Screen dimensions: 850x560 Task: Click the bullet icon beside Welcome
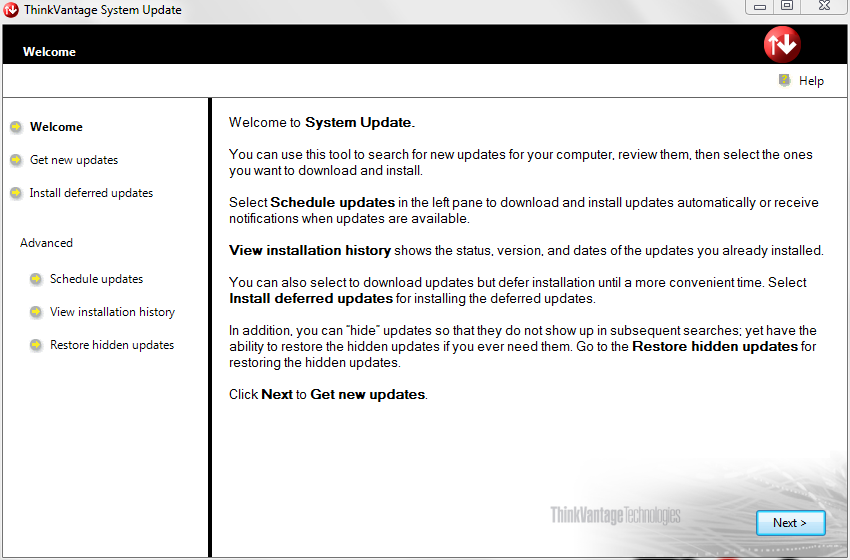(16, 127)
